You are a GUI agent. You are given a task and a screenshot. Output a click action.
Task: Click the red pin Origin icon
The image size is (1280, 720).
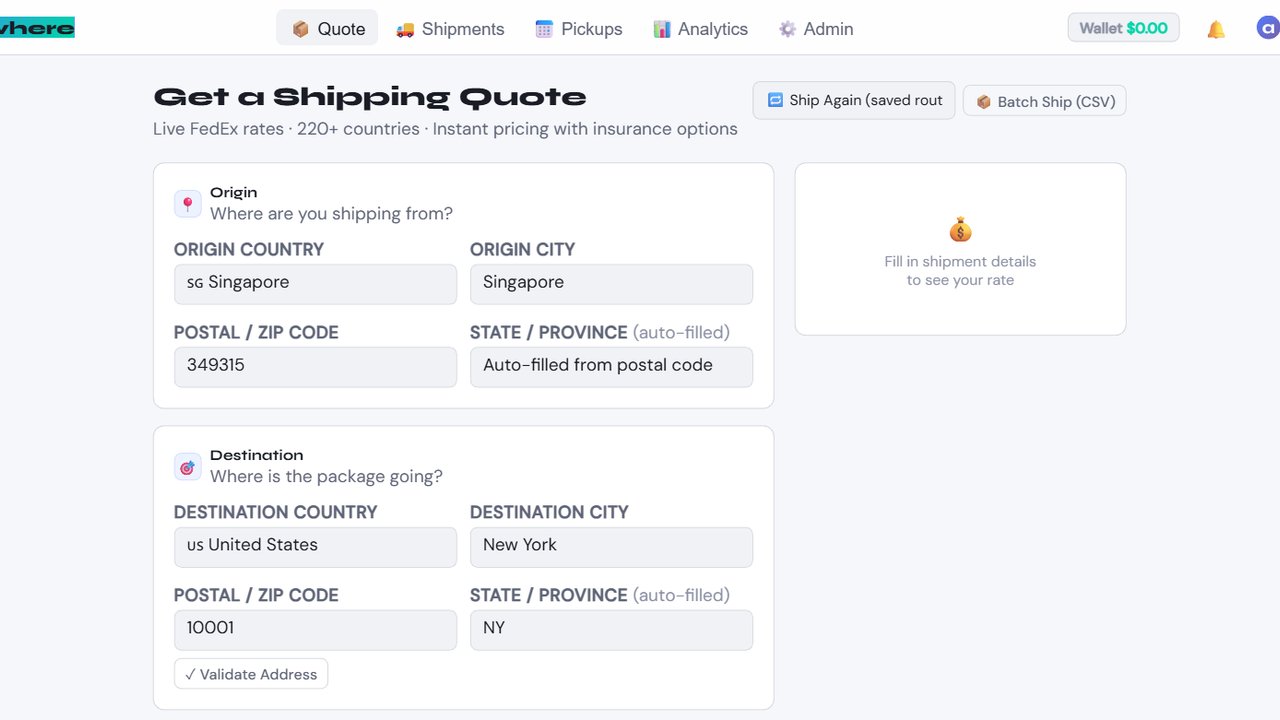[x=187, y=204]
